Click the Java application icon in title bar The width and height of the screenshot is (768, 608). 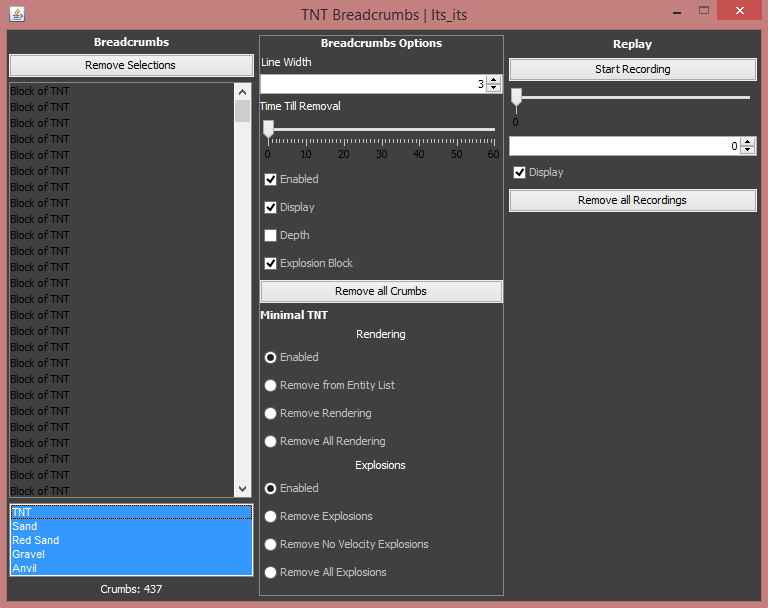17,14
